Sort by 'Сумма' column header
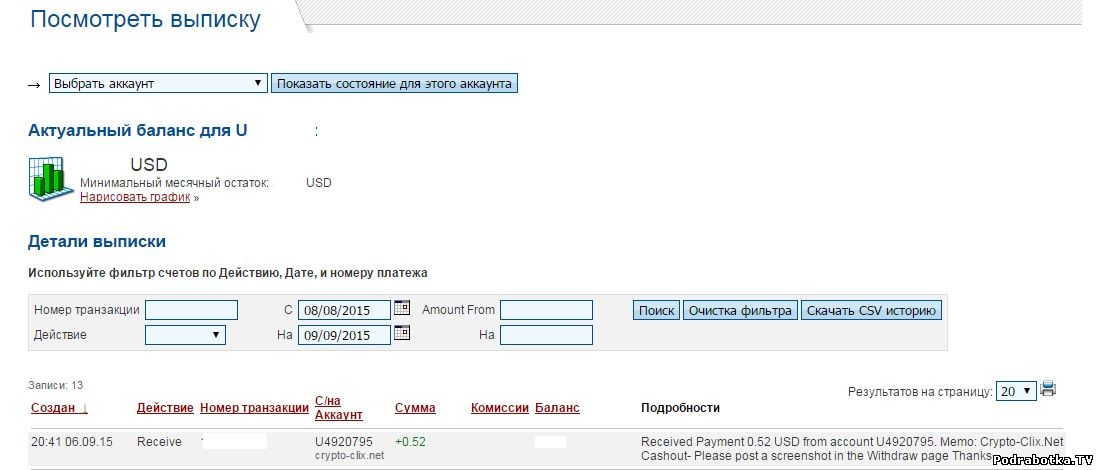Image resolution: width=1098 pixels, height=470 pixels. point(415,408)
